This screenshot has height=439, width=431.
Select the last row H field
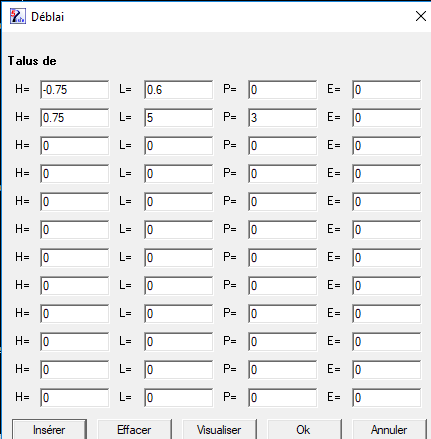pos(74,398)
